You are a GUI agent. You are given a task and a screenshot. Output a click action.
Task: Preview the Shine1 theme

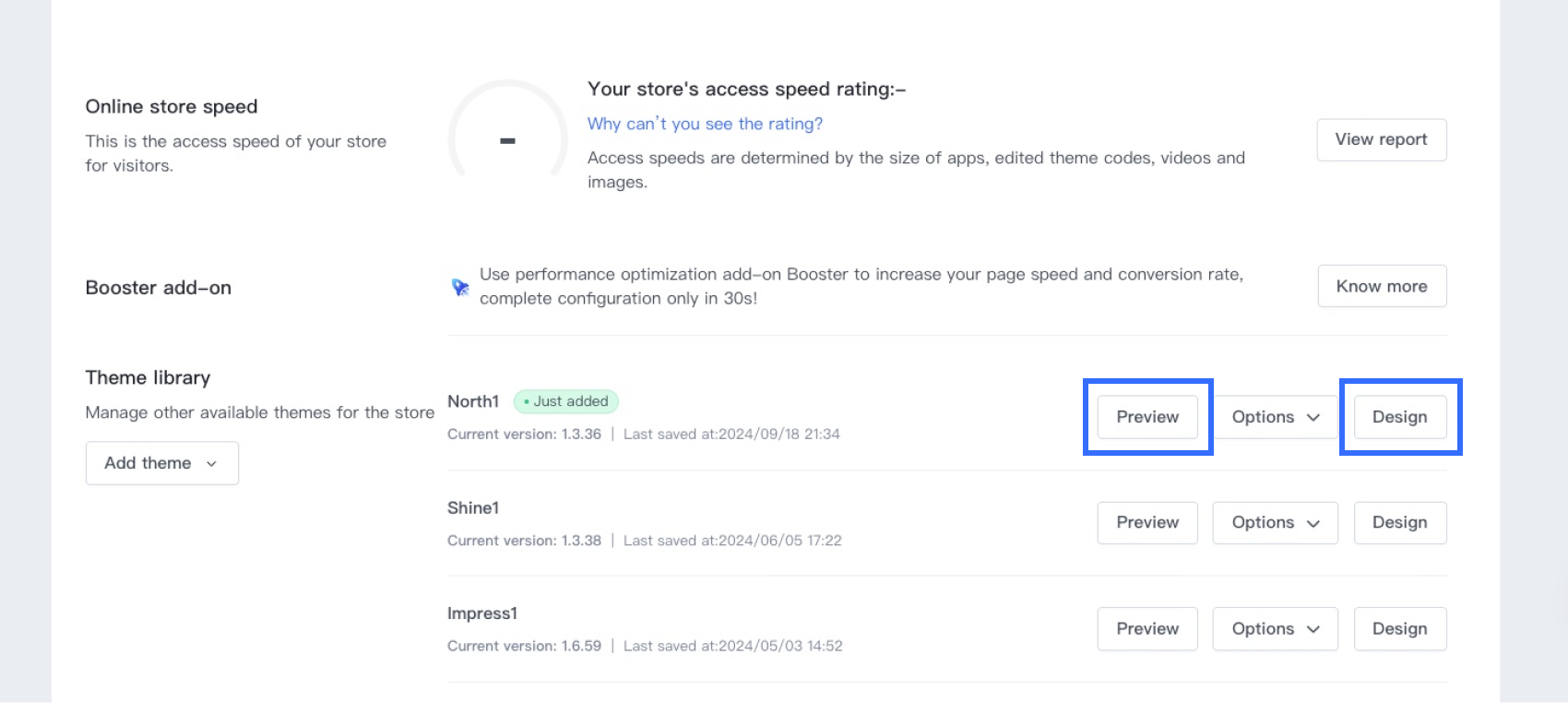coord(1147,522)
